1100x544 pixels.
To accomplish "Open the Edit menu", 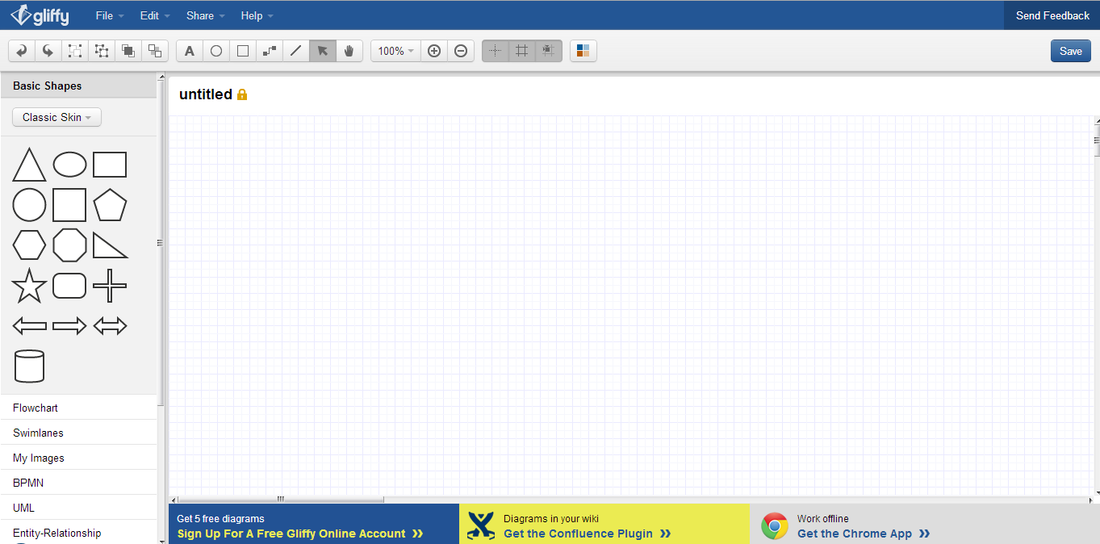I will [x=154, y=15].
